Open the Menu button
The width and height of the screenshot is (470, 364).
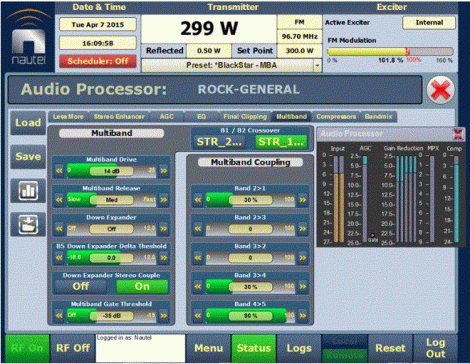click(209, 348)
